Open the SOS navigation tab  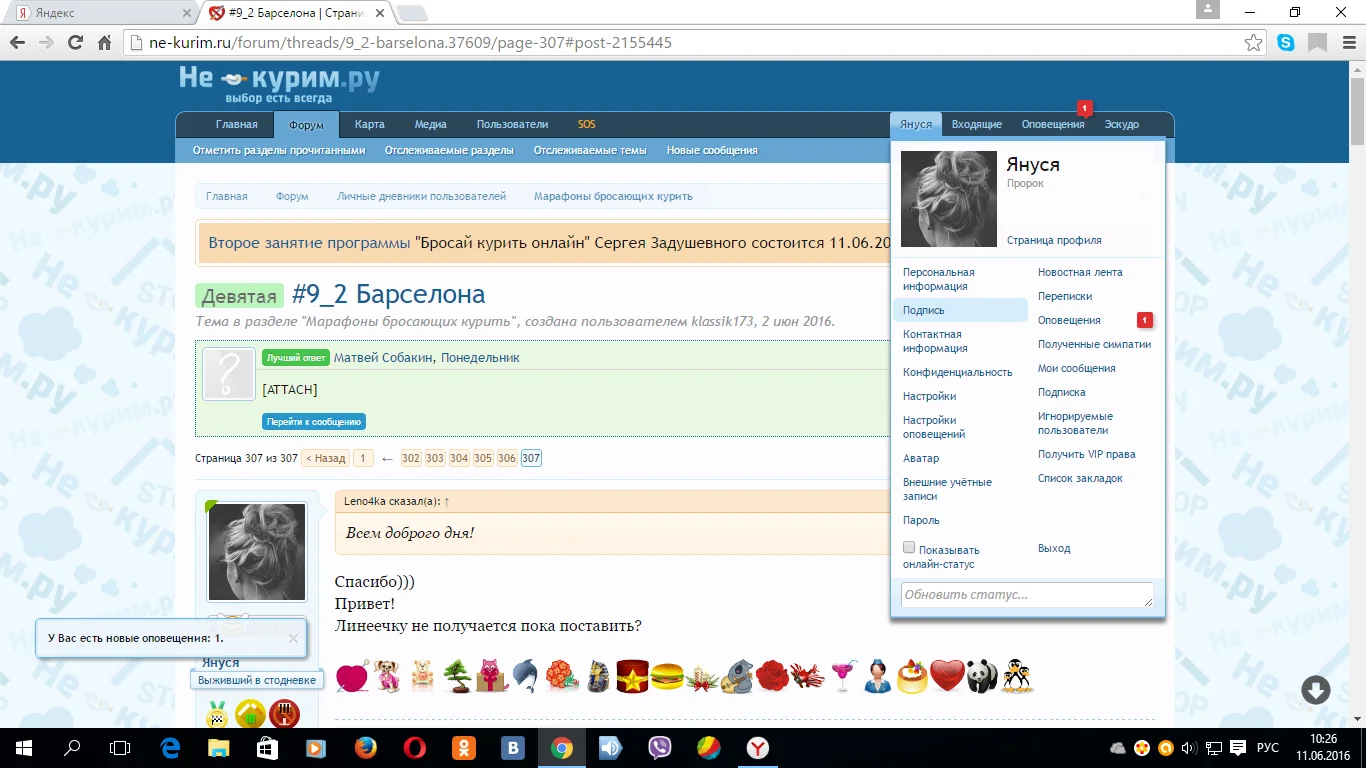click(586, 125)
